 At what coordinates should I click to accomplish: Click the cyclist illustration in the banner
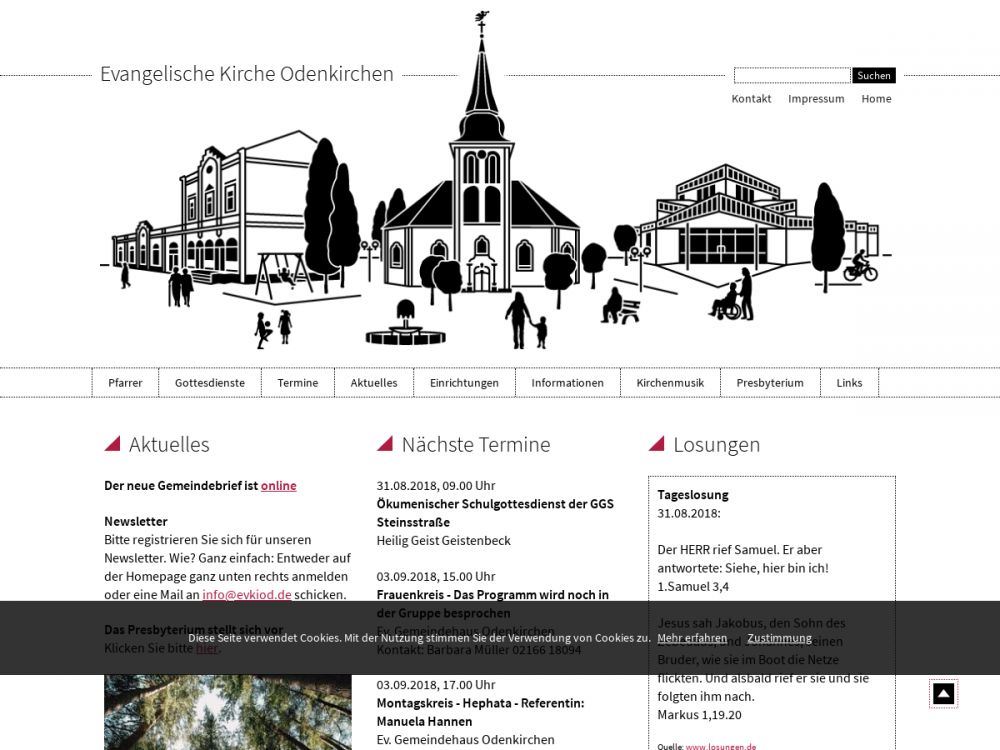(859, 267)
